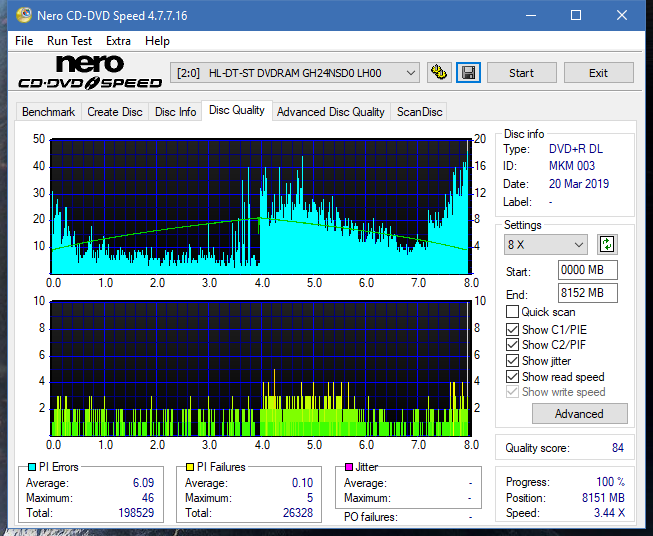Click the Start button

[x=521, y=73]
